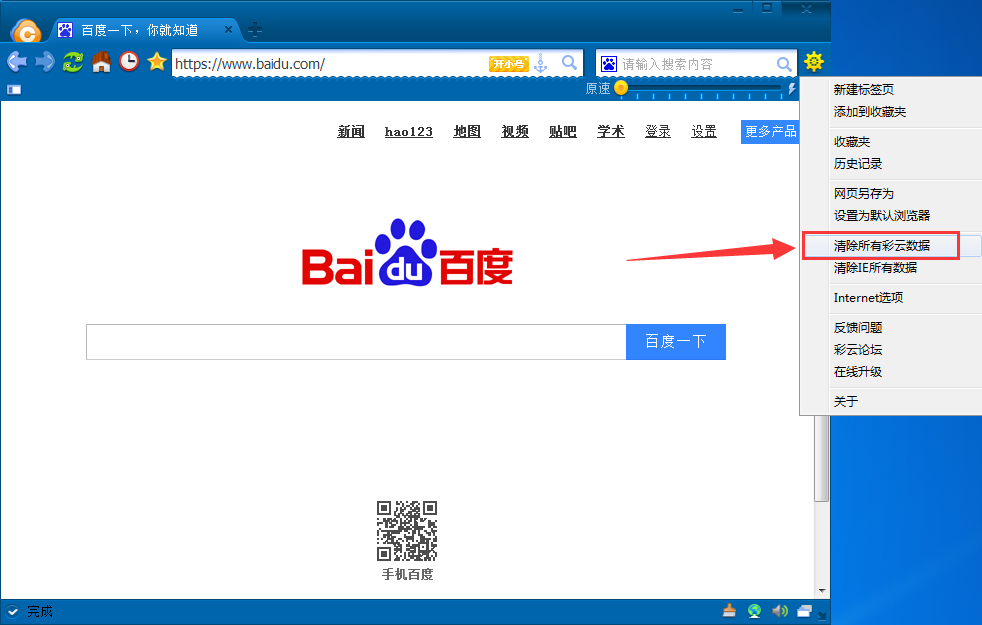
Task: Choose 清除IE所有数据 in the menu
Action: [x=876, y=267]
